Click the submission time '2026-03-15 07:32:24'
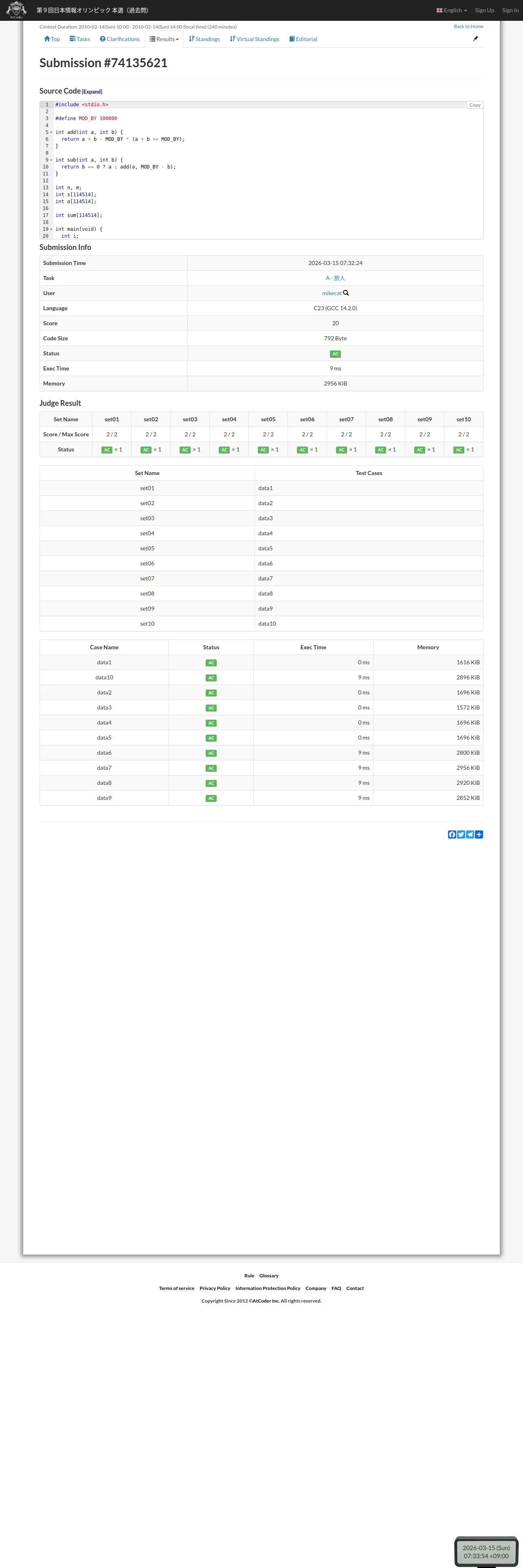The image size is (523, 1568). pyautogui.click(x=335, y=263)
